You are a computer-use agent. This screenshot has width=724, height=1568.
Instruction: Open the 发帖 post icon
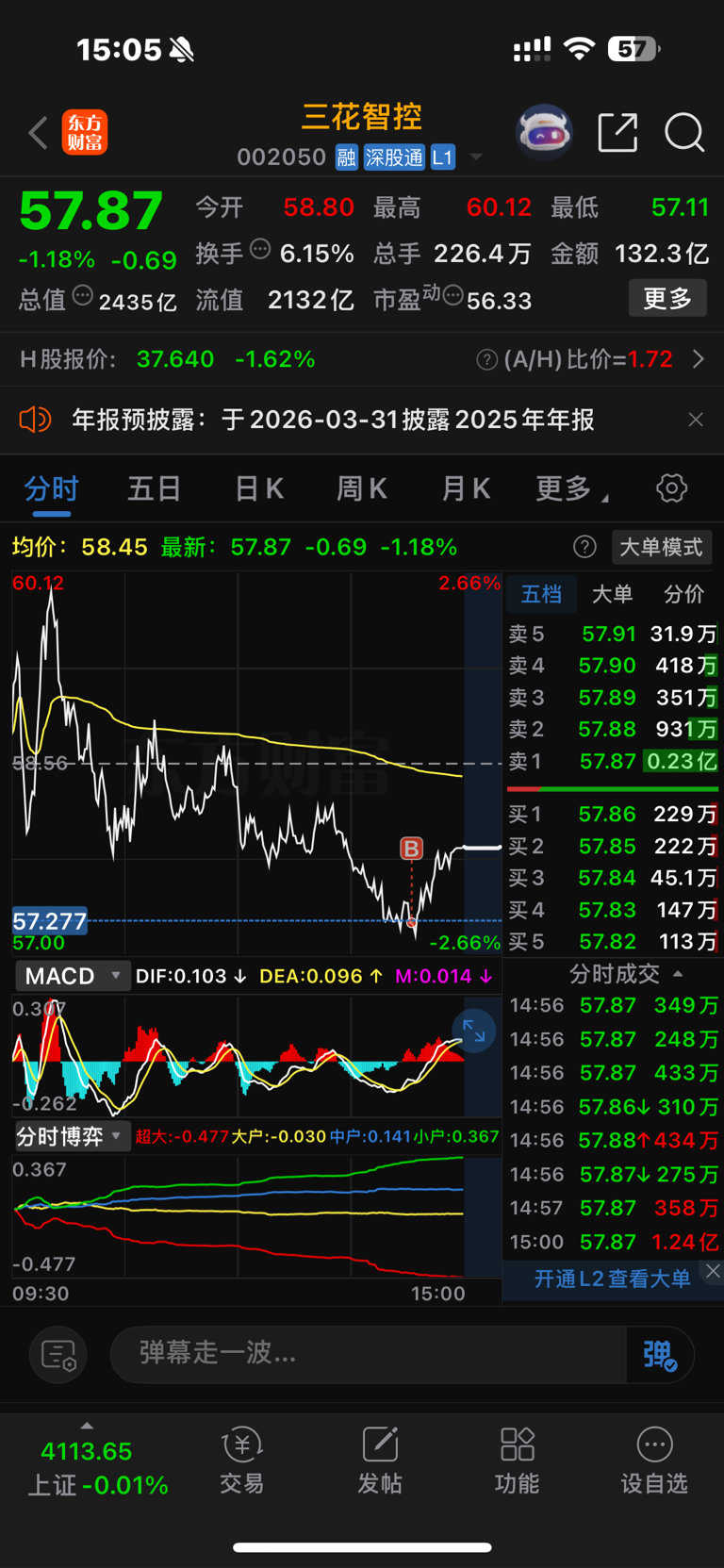tap(380, 1461)
